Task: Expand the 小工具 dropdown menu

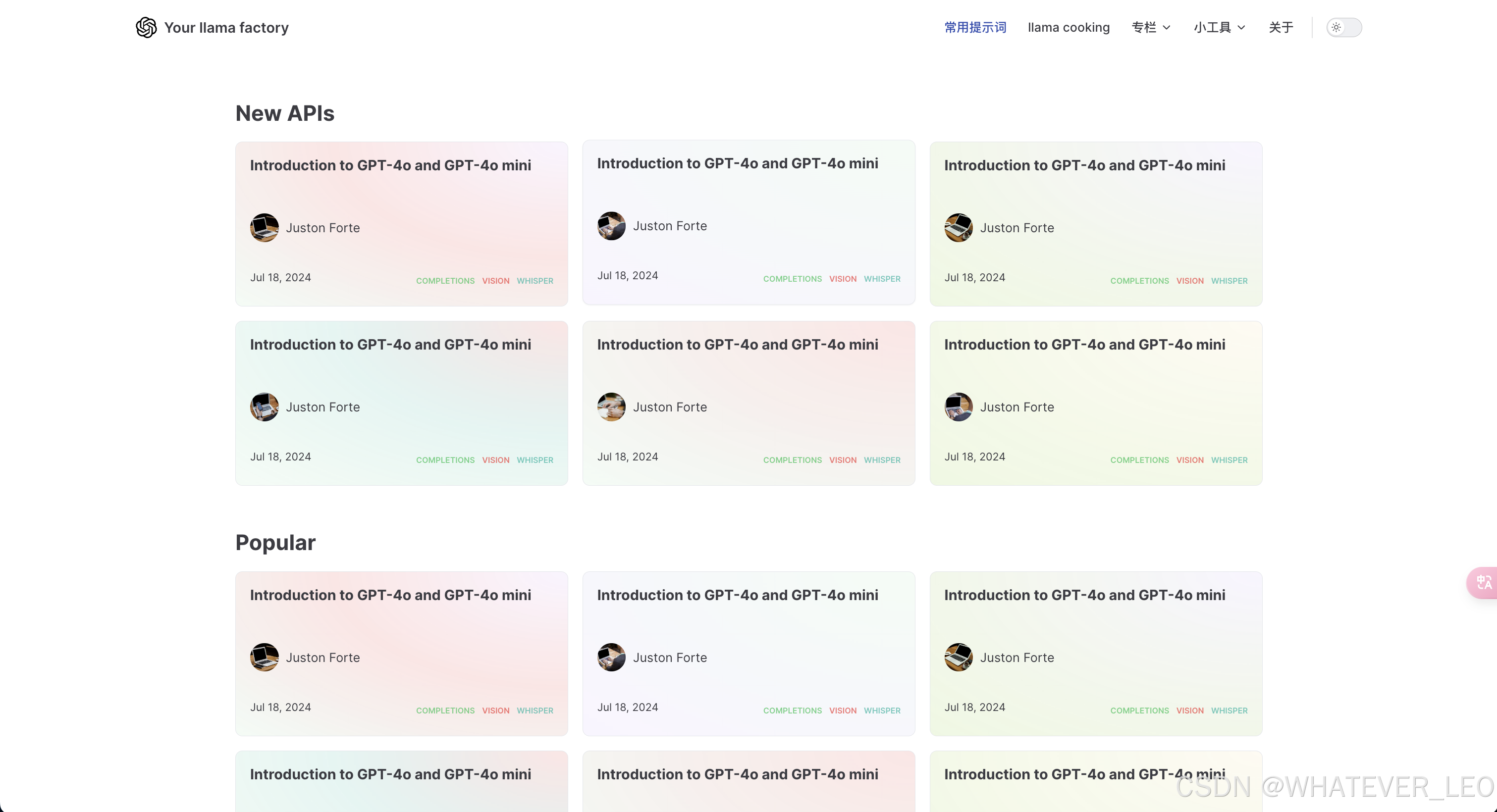Action: (1219, 27)
